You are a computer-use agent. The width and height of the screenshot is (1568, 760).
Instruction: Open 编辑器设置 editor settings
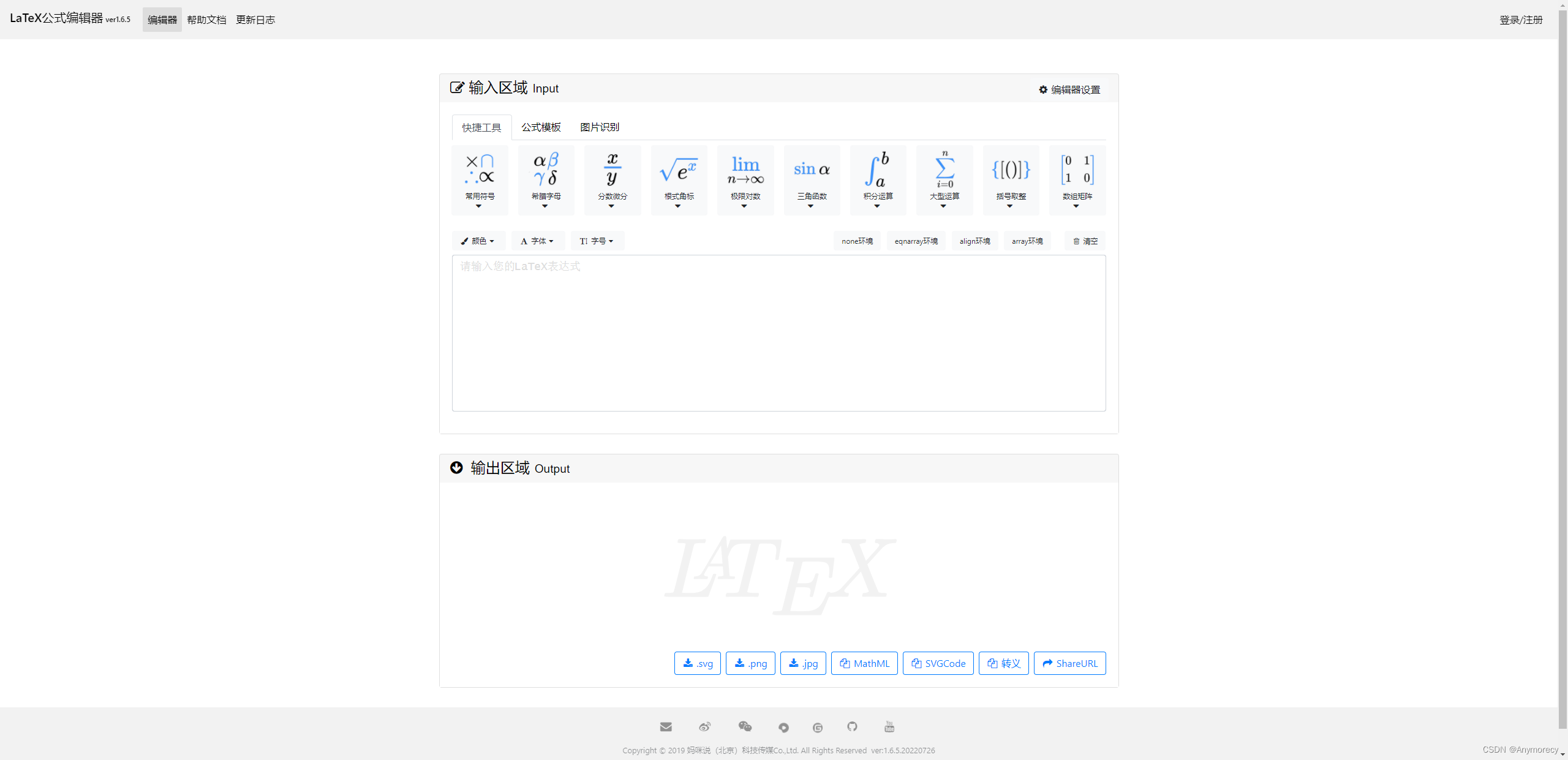click(1069, 89)
